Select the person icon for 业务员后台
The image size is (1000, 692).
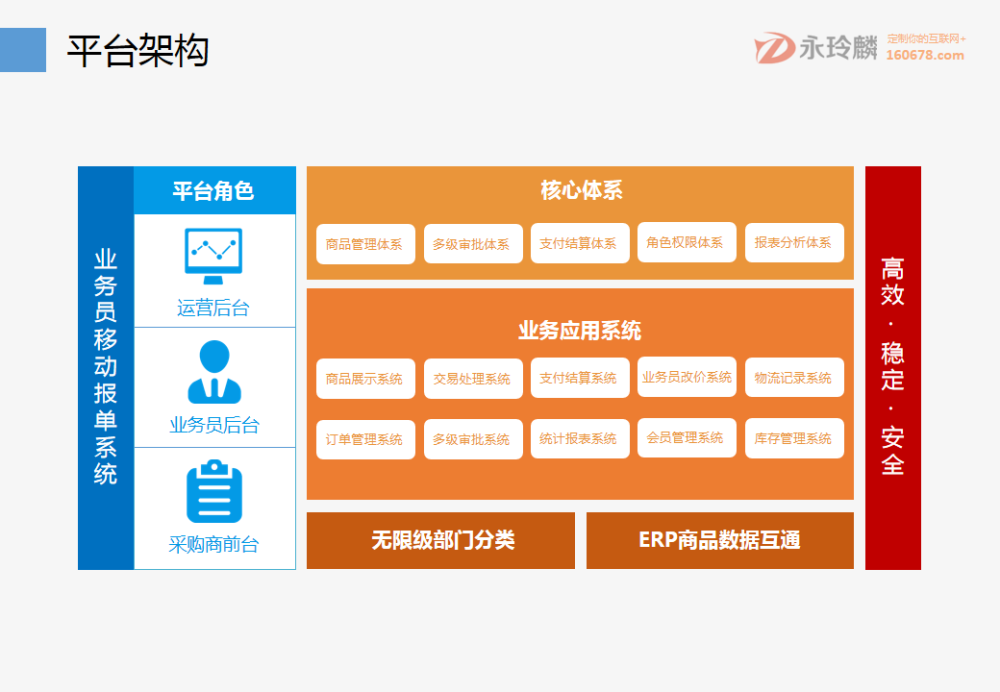pos(212,372)
